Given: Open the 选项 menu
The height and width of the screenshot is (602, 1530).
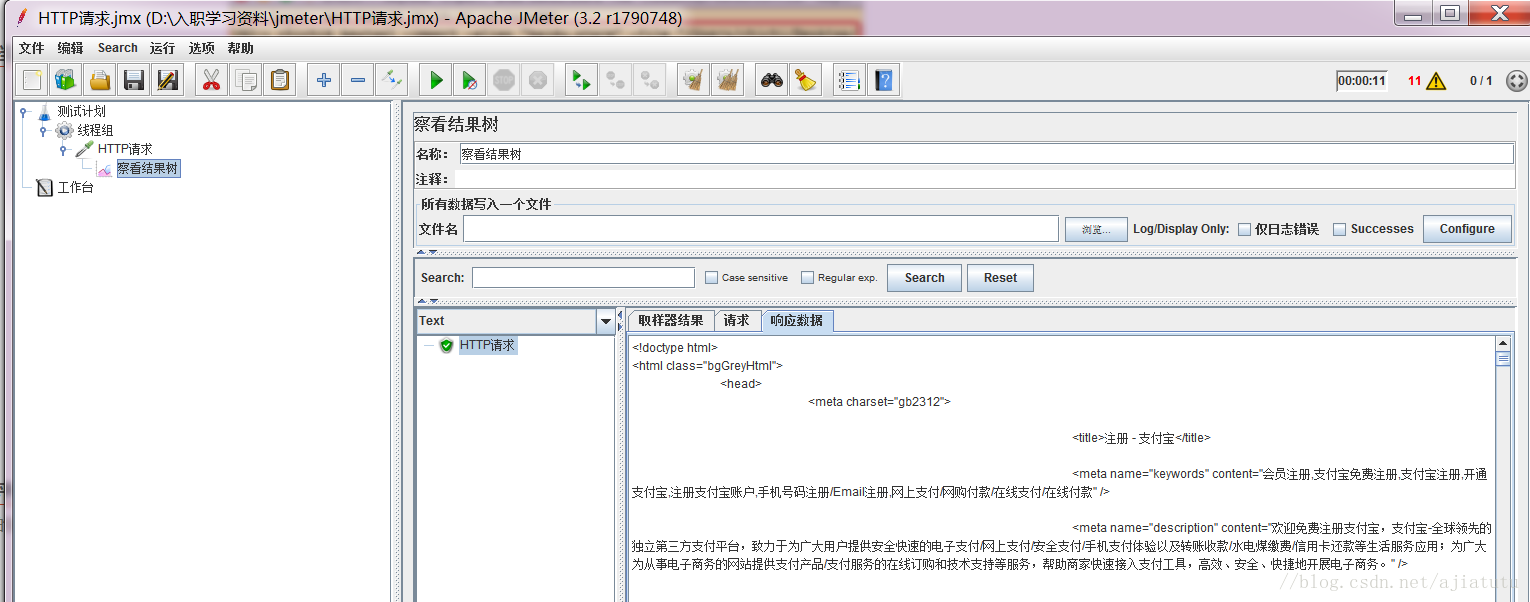Looking at the screenshot, I should tap(201, 48).
